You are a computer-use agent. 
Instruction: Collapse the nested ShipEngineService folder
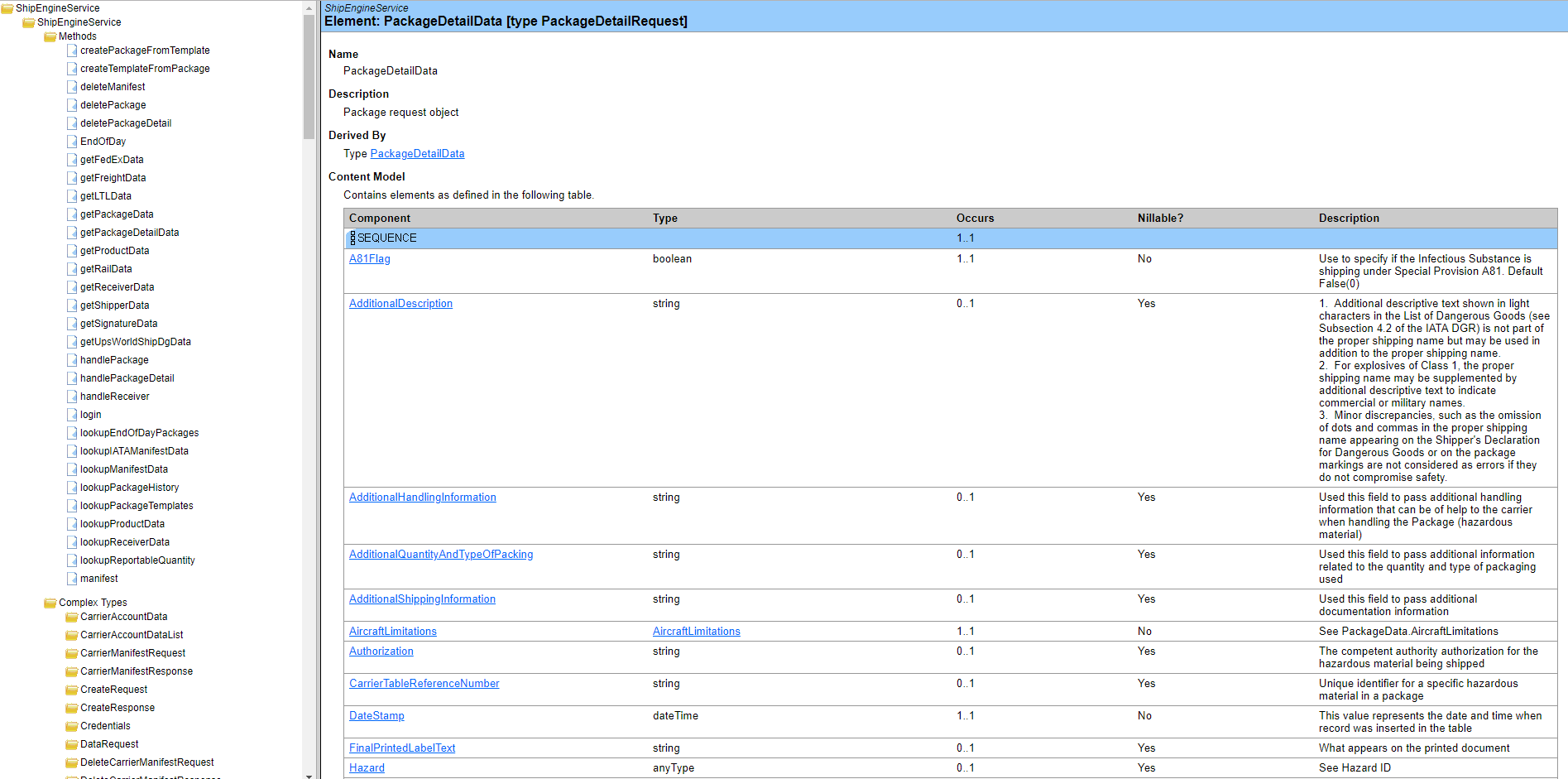click(28, 22)
